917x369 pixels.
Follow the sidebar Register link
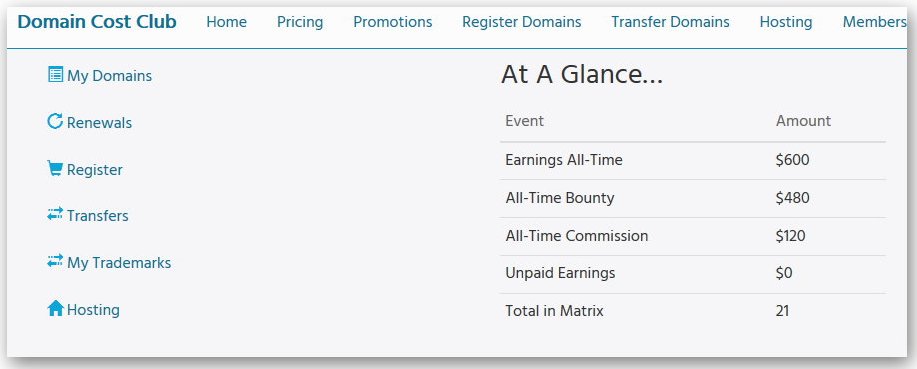[x=95, y=170]
